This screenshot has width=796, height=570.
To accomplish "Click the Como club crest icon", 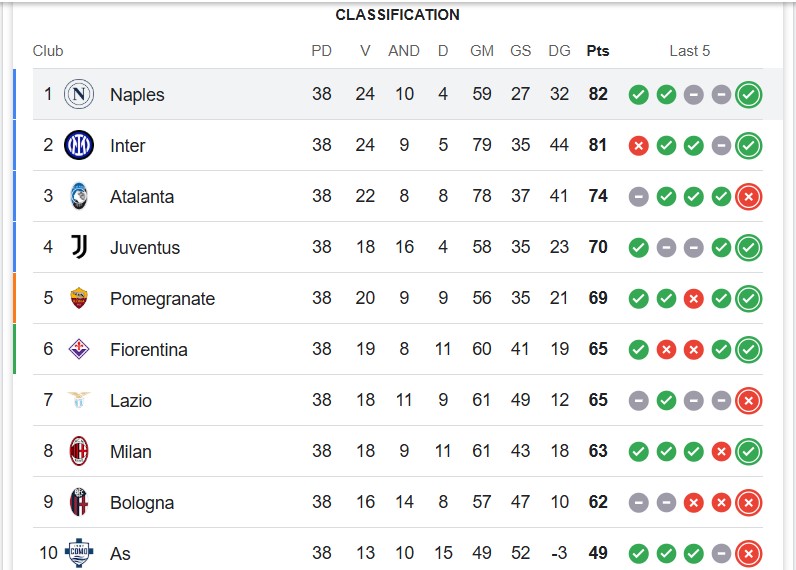I will 79,553.
